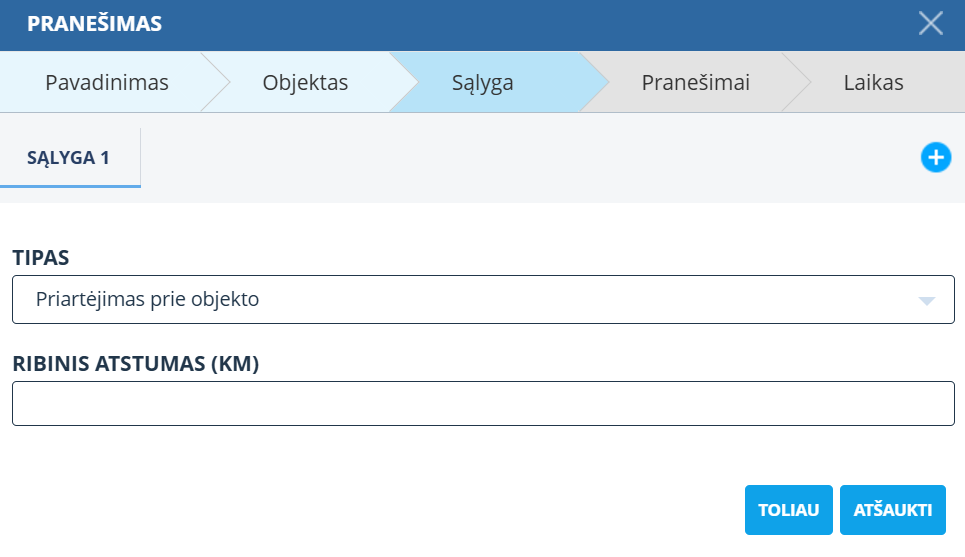Click the Tipas dropdown arrow
965x557 pixels.
click(x=926, y=300)
